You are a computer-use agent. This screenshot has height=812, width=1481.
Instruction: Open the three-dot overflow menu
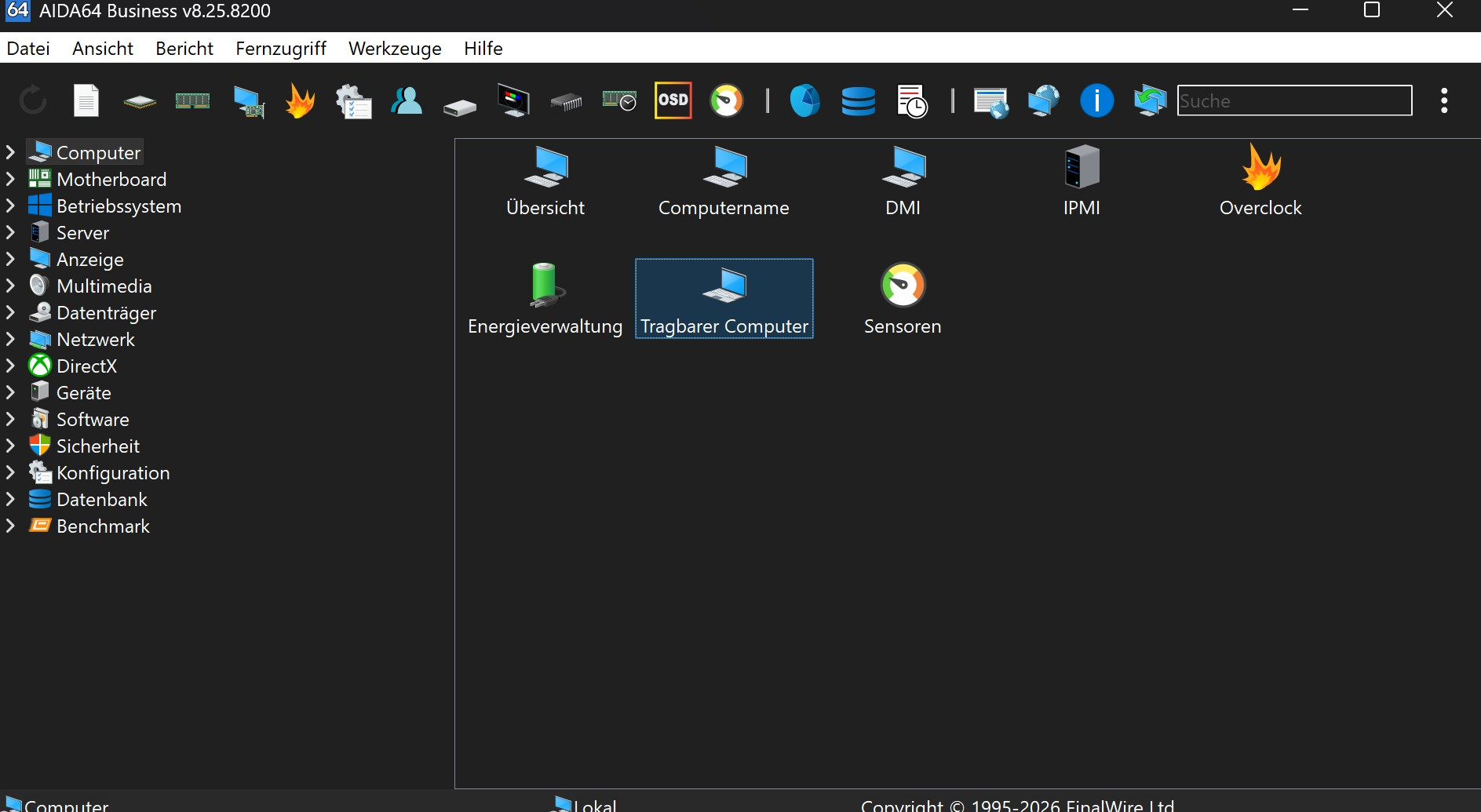1444,100
